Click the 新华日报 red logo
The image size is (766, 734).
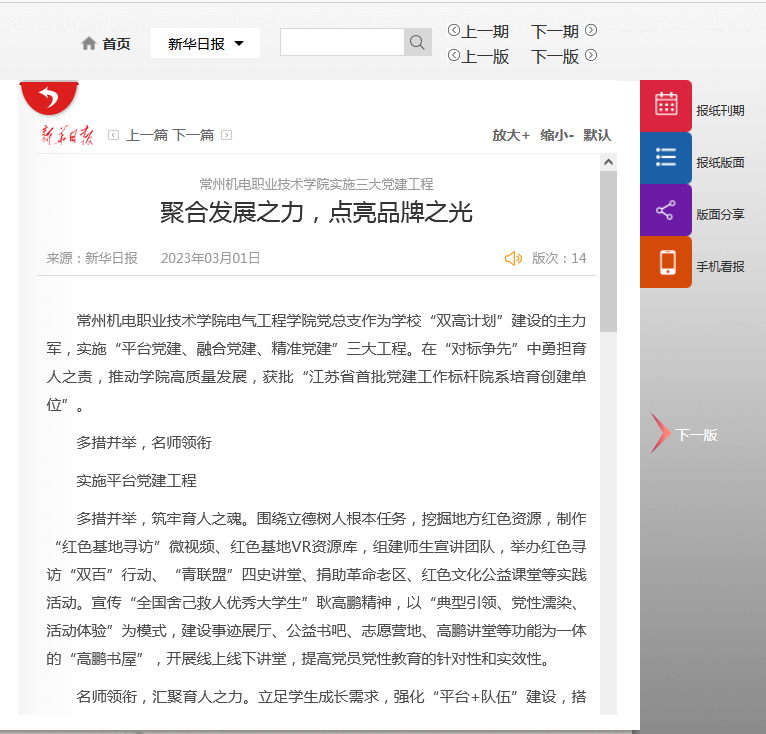tap(67, 135)
